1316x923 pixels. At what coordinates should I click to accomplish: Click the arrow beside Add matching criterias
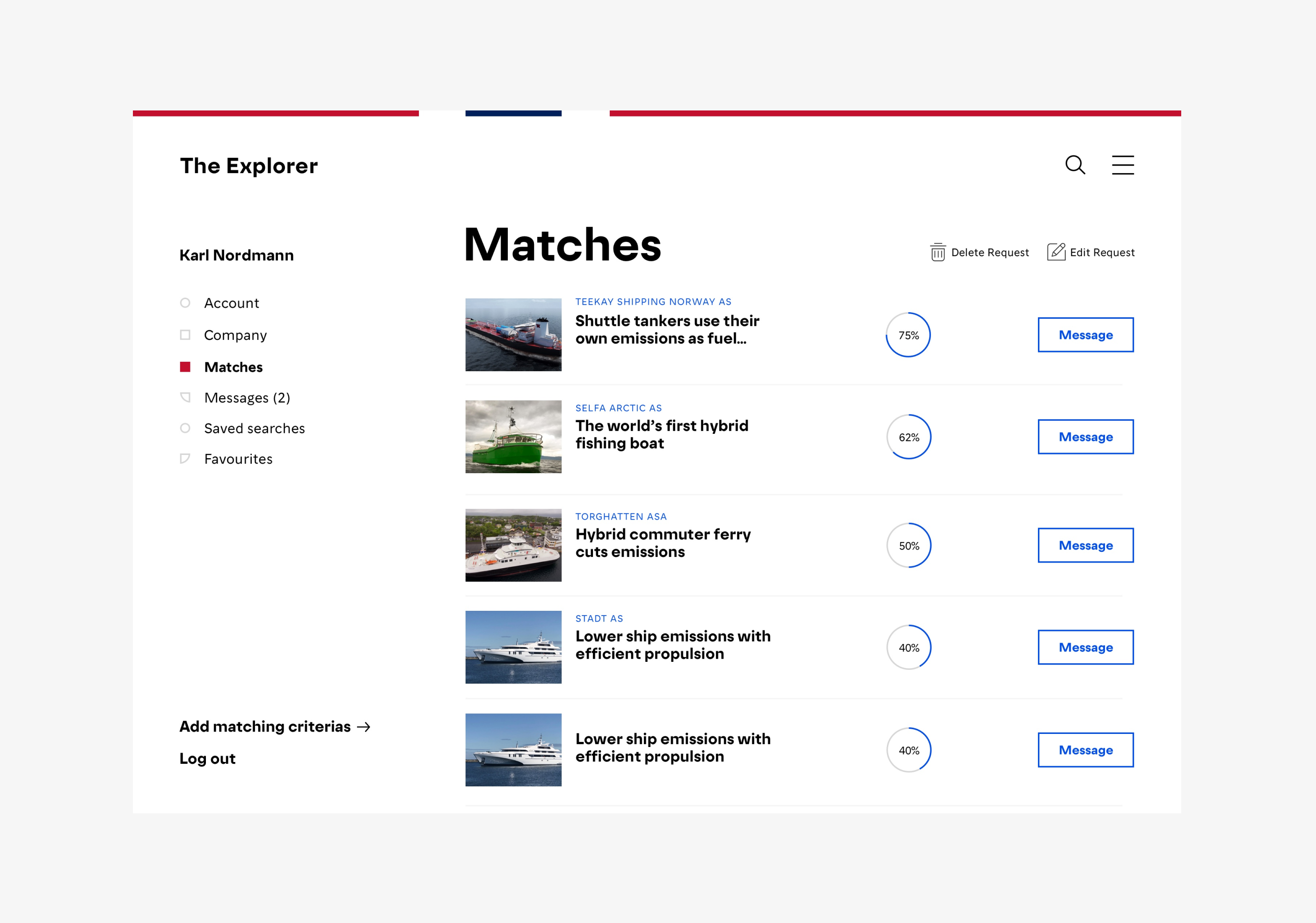click(363, 727)
